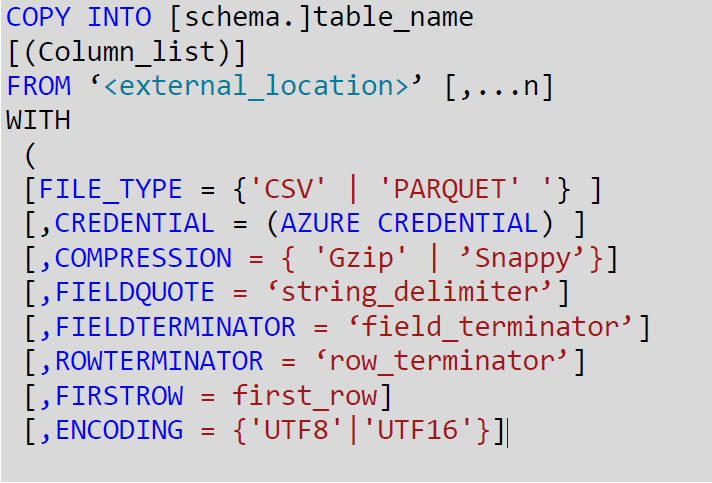Image resolution: width=712 pixels, height=483 pixels.
Task: Click the ENCODING option name
Action: pyautogui.click(x=119, y=430)
